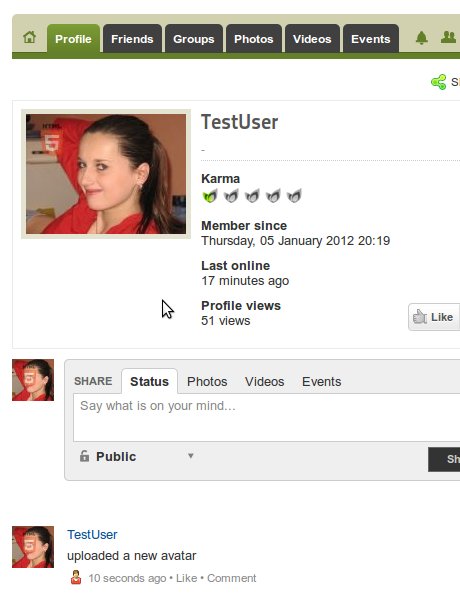Click the fifth grey karma leaf
This screenshot has width=460, height=599.
tap(294, 196)
